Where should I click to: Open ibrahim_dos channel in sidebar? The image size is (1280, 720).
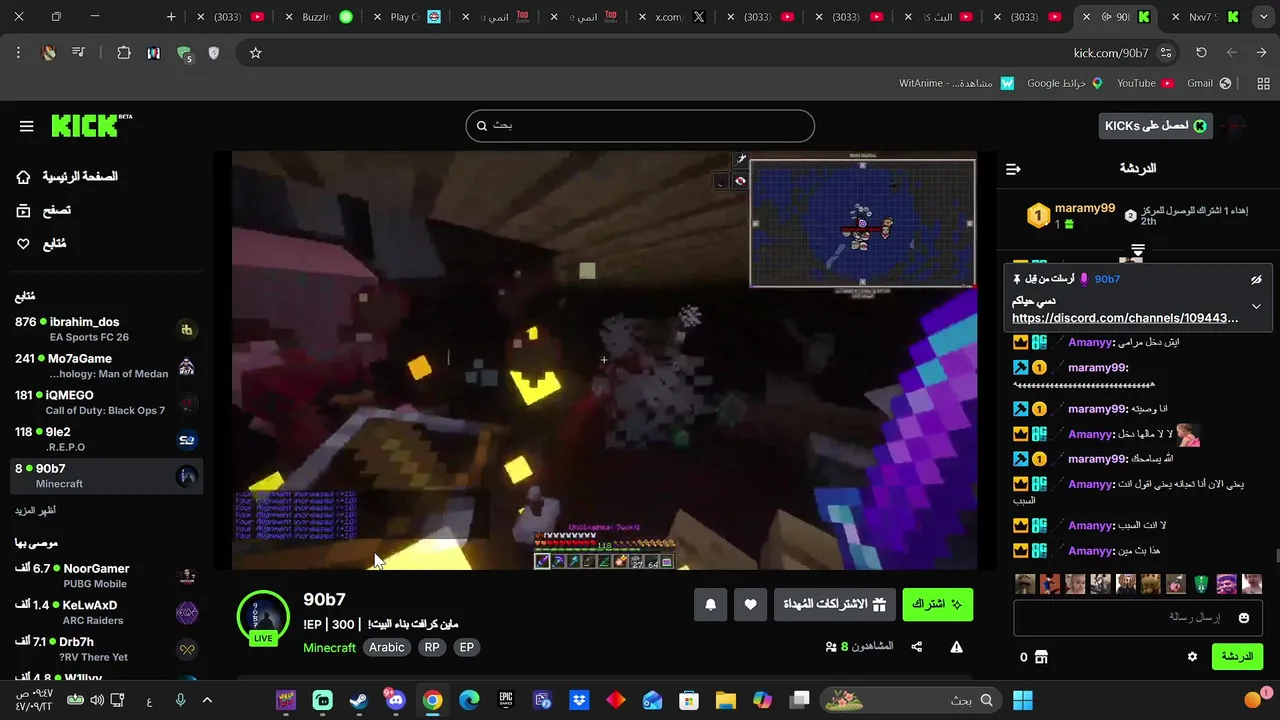click(x=105, y=329)
